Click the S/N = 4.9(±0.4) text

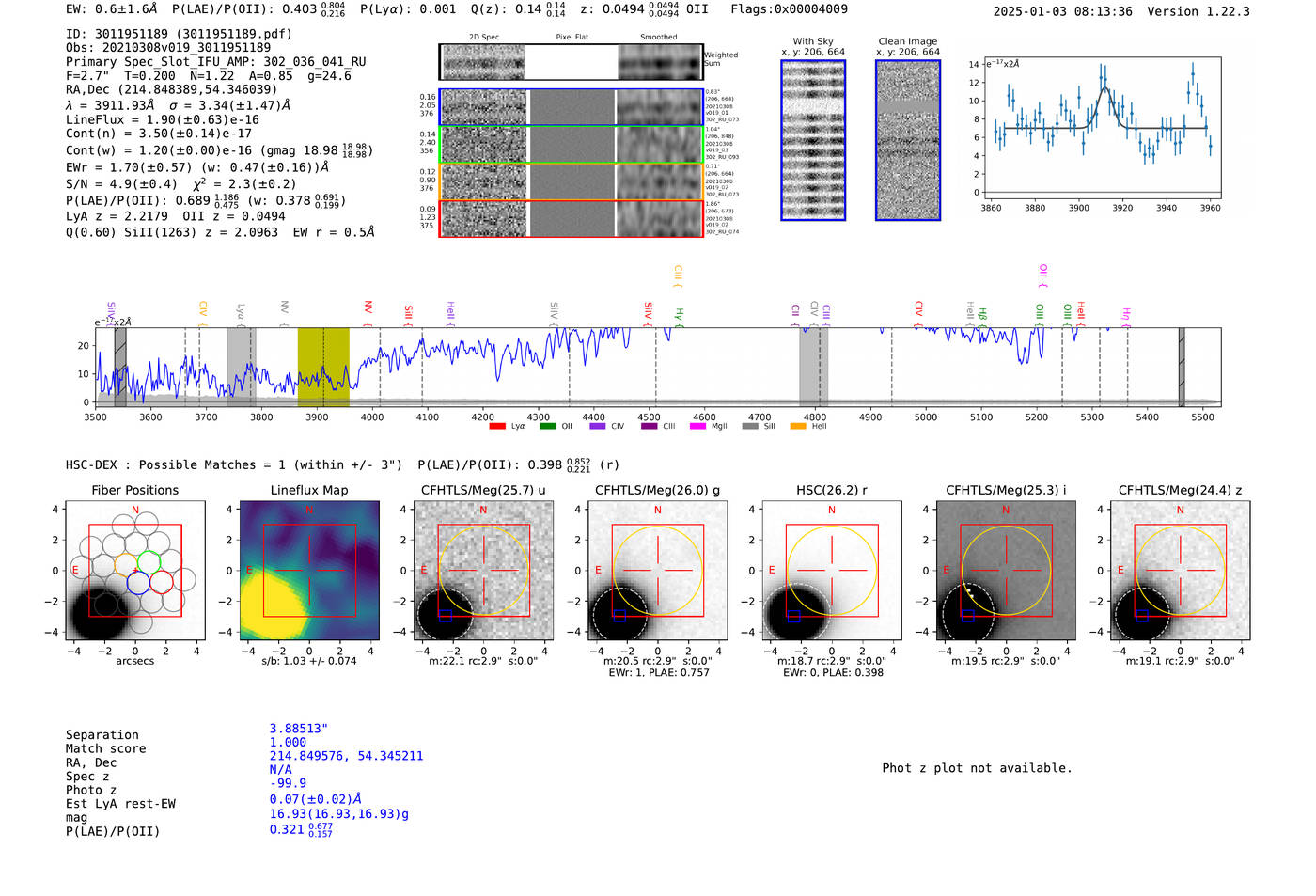pyautogui.click(x=121, y=184)
